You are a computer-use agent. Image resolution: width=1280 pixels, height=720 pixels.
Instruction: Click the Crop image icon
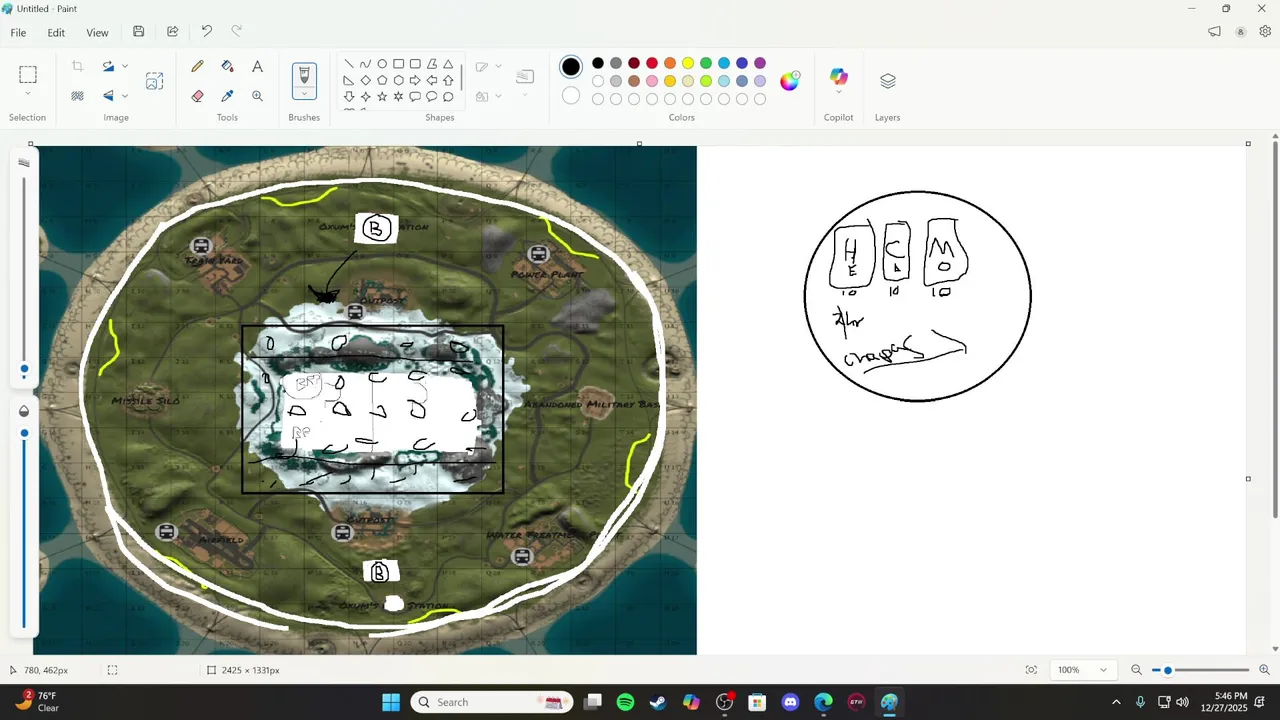(77, 66)
